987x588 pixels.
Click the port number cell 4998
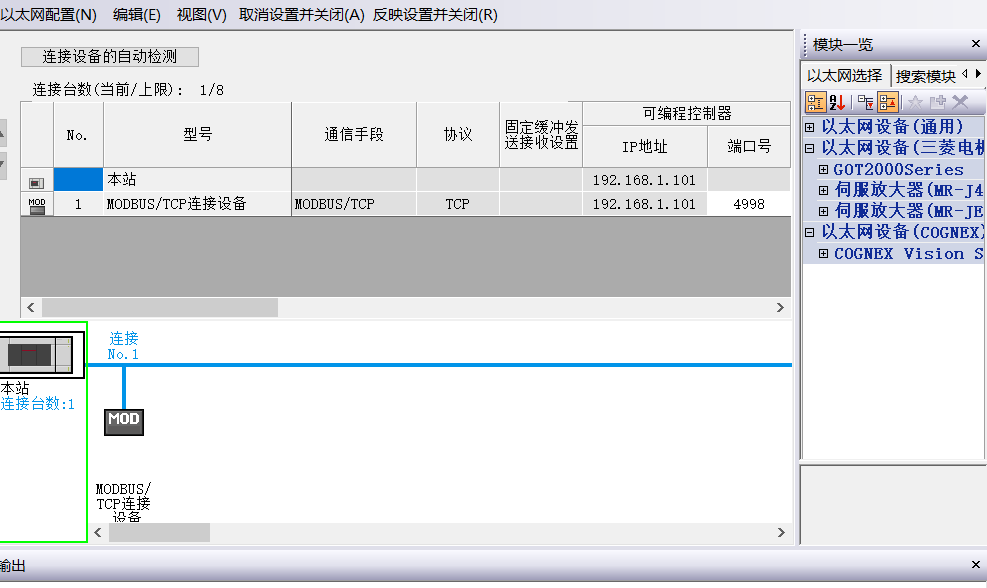point(749,204)
